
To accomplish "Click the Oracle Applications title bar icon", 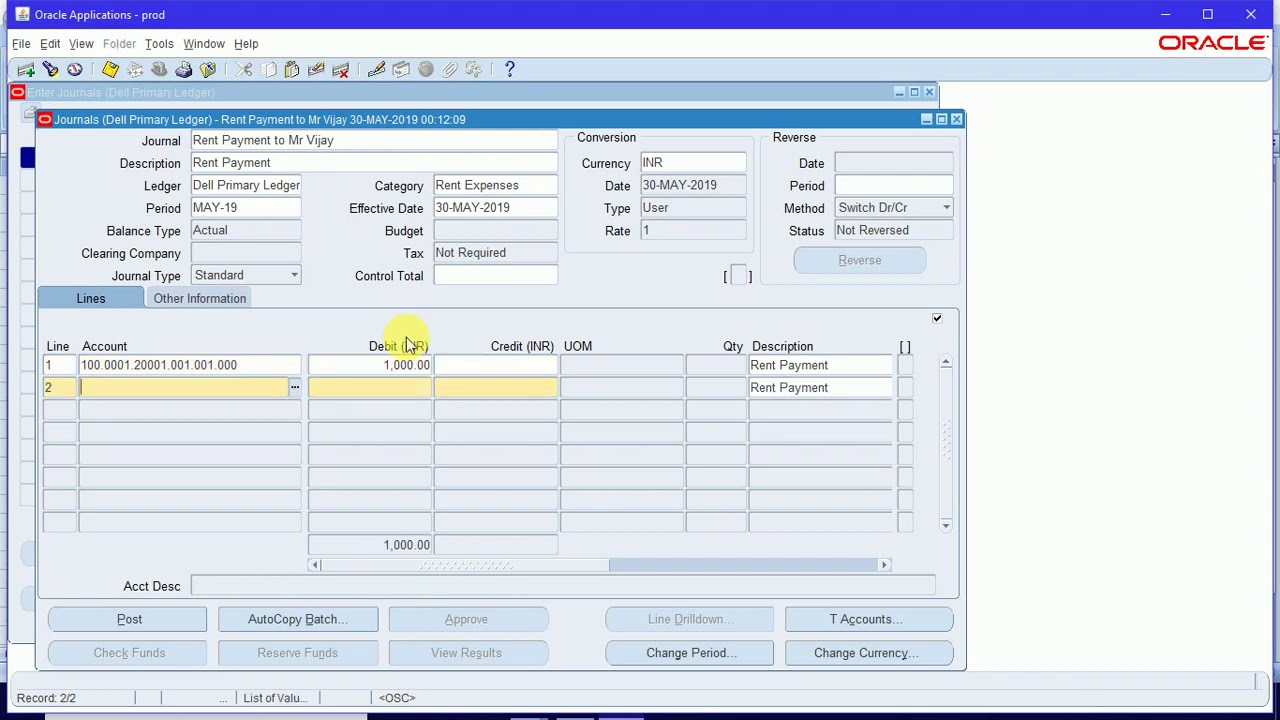I will coord(22,14).
